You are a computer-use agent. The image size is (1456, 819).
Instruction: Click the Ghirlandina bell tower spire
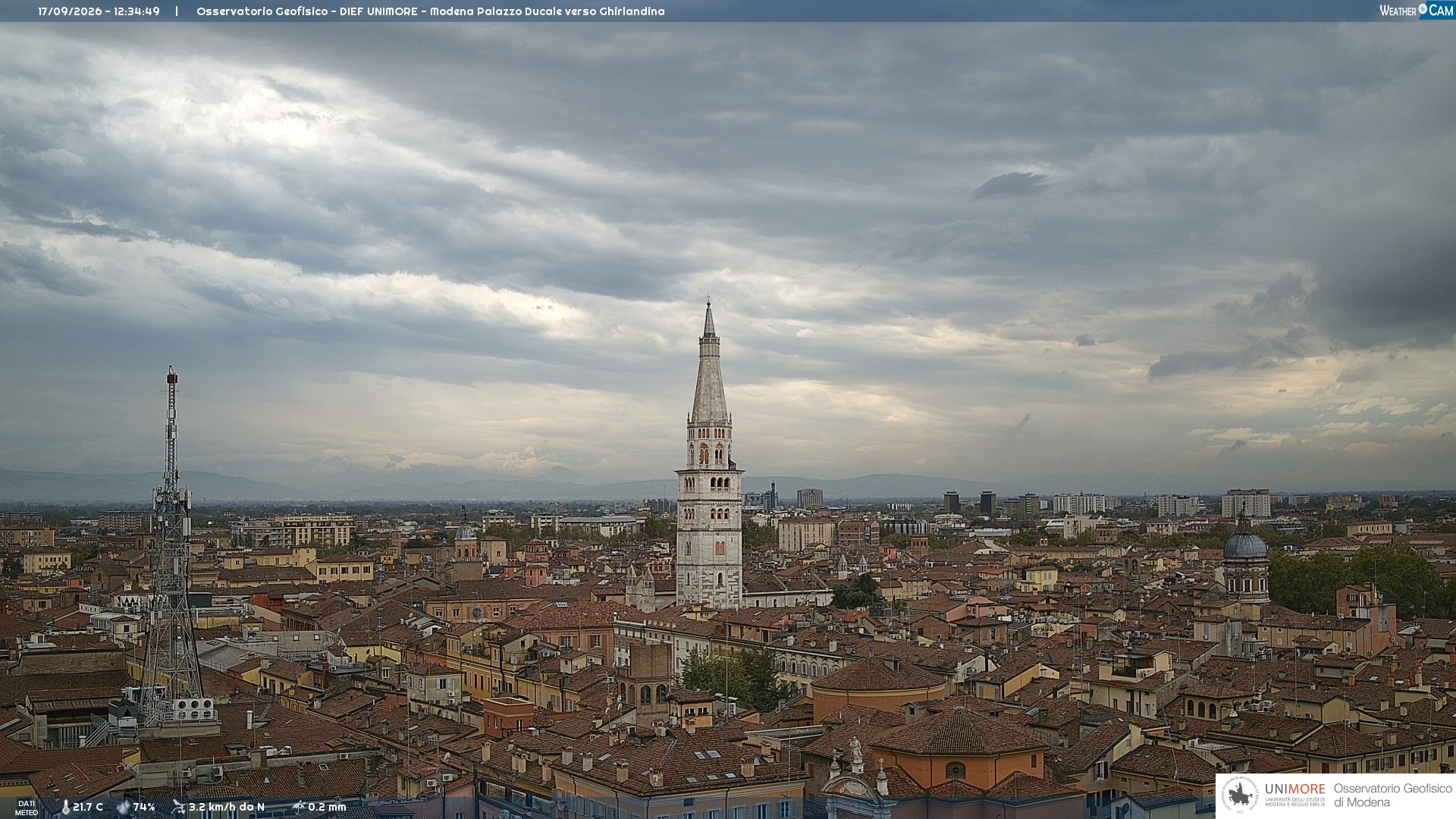709,362
